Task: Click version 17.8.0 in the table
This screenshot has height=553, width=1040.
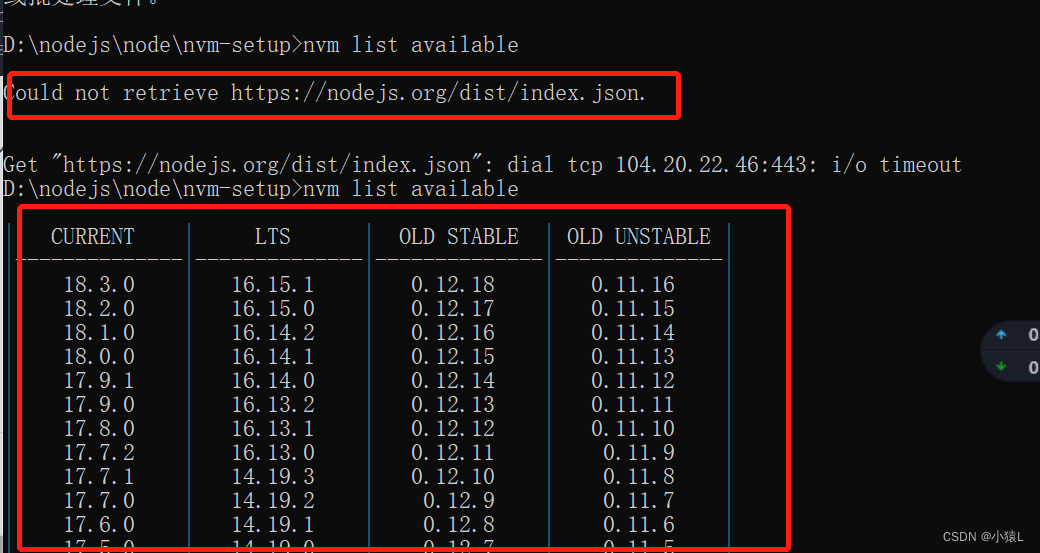Action: tap(99, 428)
